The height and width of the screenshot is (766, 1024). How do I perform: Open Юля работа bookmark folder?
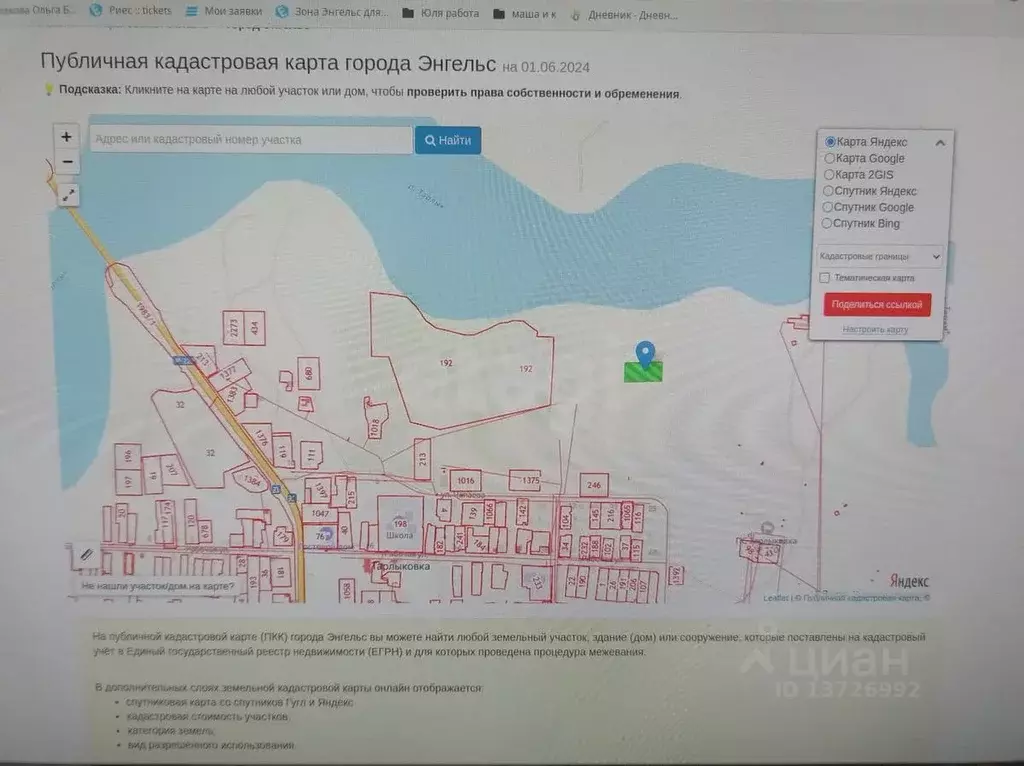pos(441,13)
